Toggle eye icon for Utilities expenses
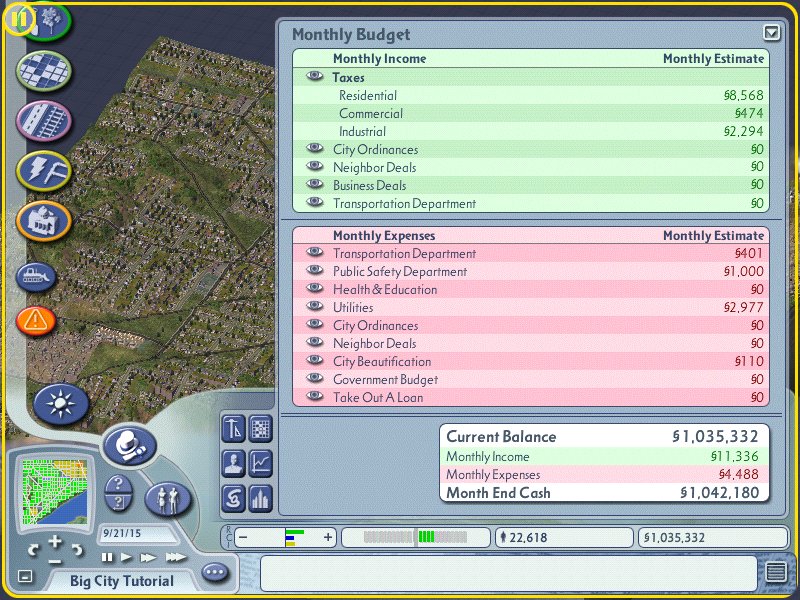This screenshot has height=600, width=800. (315, 308)
